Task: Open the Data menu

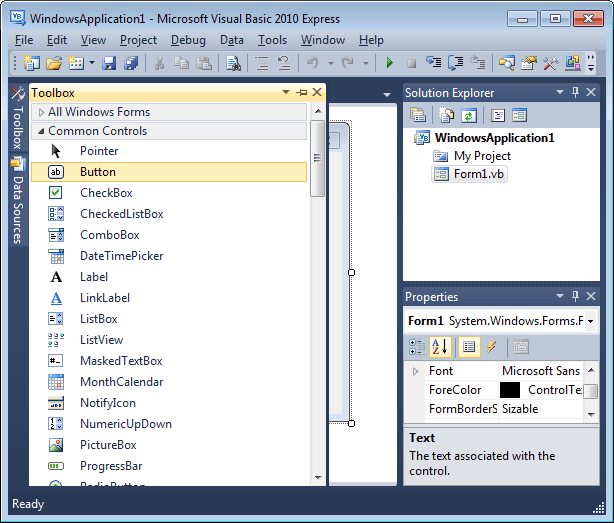Action: (232, 40)
